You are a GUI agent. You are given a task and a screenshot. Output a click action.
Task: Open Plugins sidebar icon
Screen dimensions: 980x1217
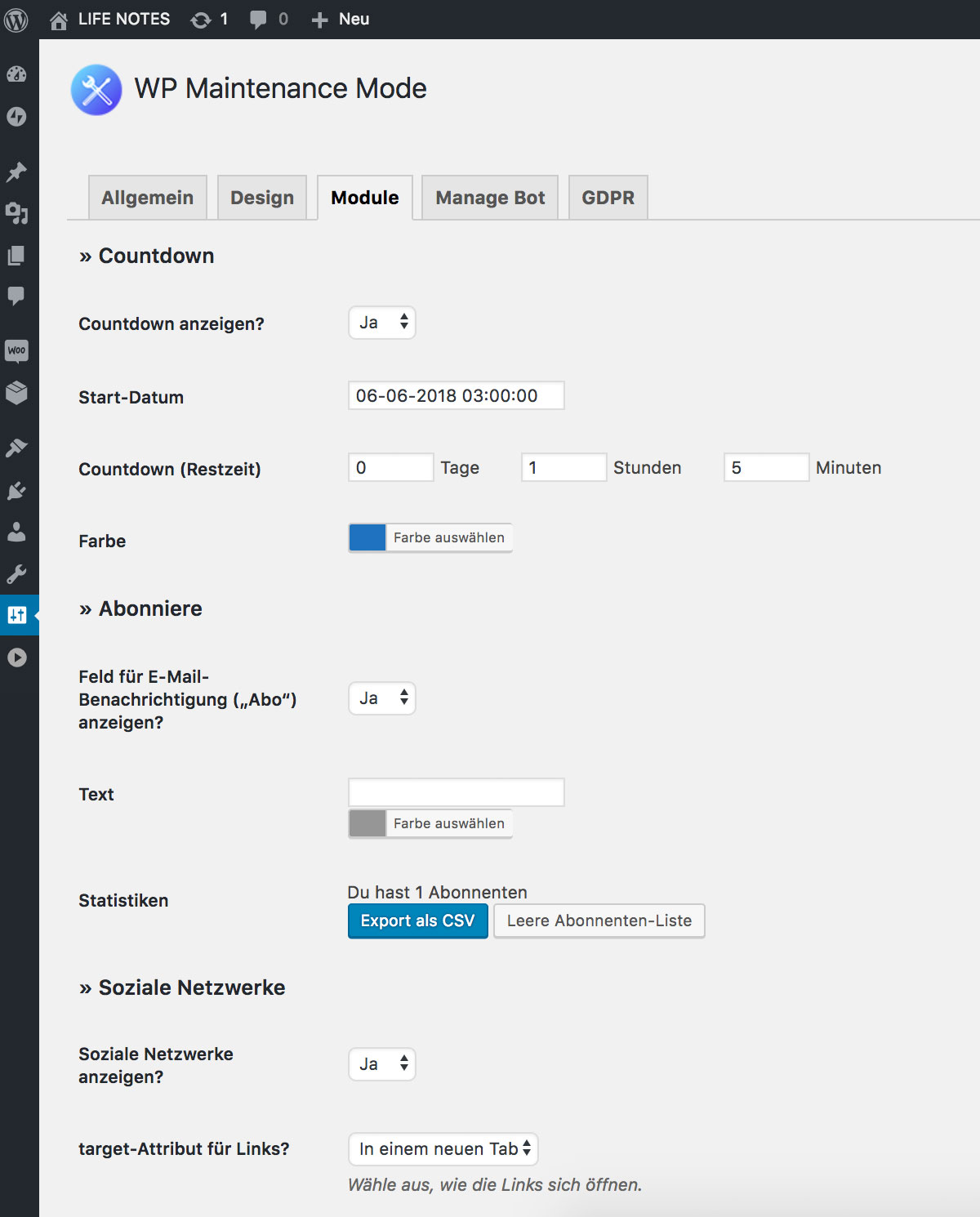click(x=16, y=491)
